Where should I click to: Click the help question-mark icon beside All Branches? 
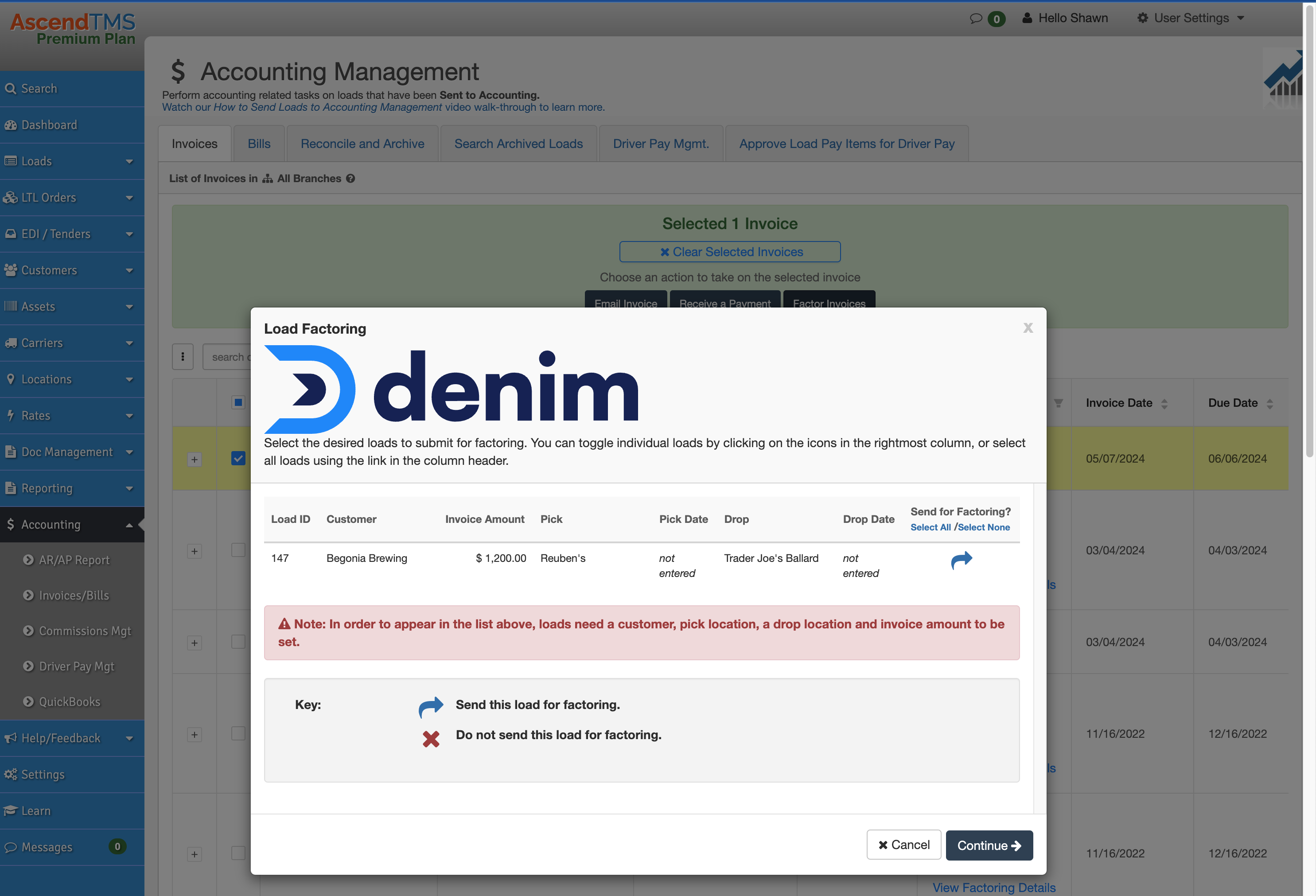[350, 179]
